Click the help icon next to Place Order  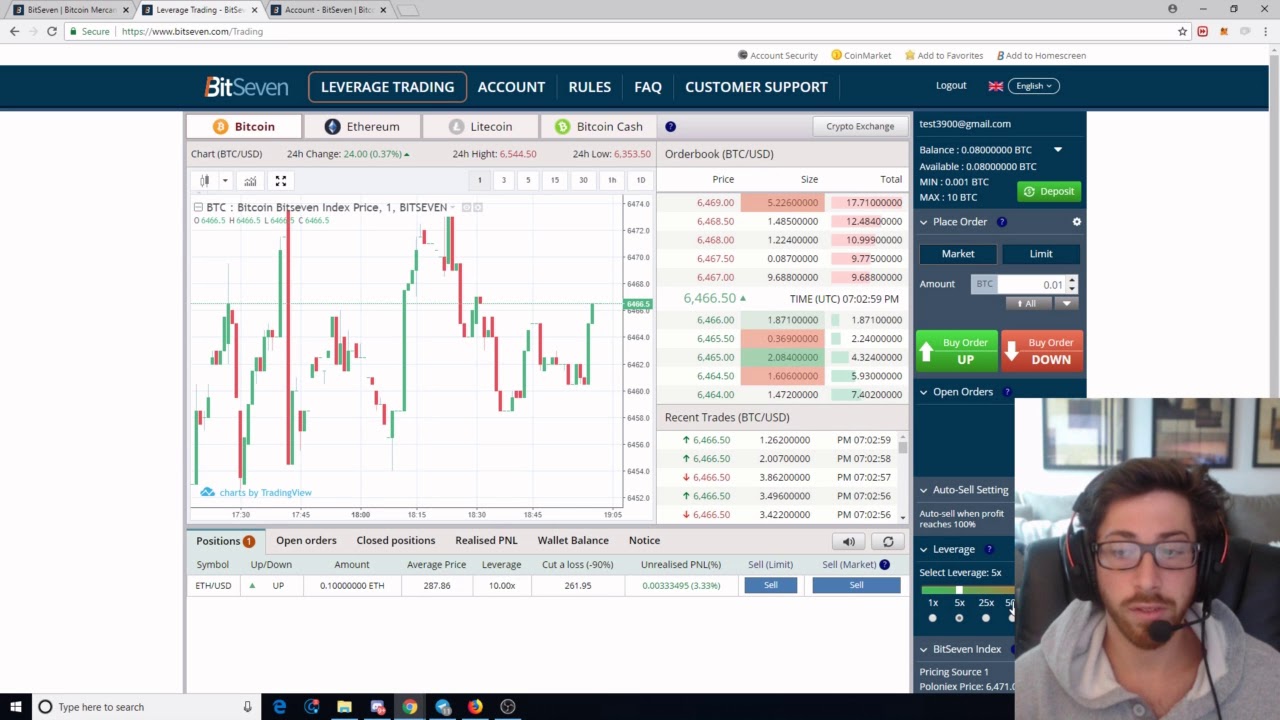pyautogui.click(x=1002, y=222)
